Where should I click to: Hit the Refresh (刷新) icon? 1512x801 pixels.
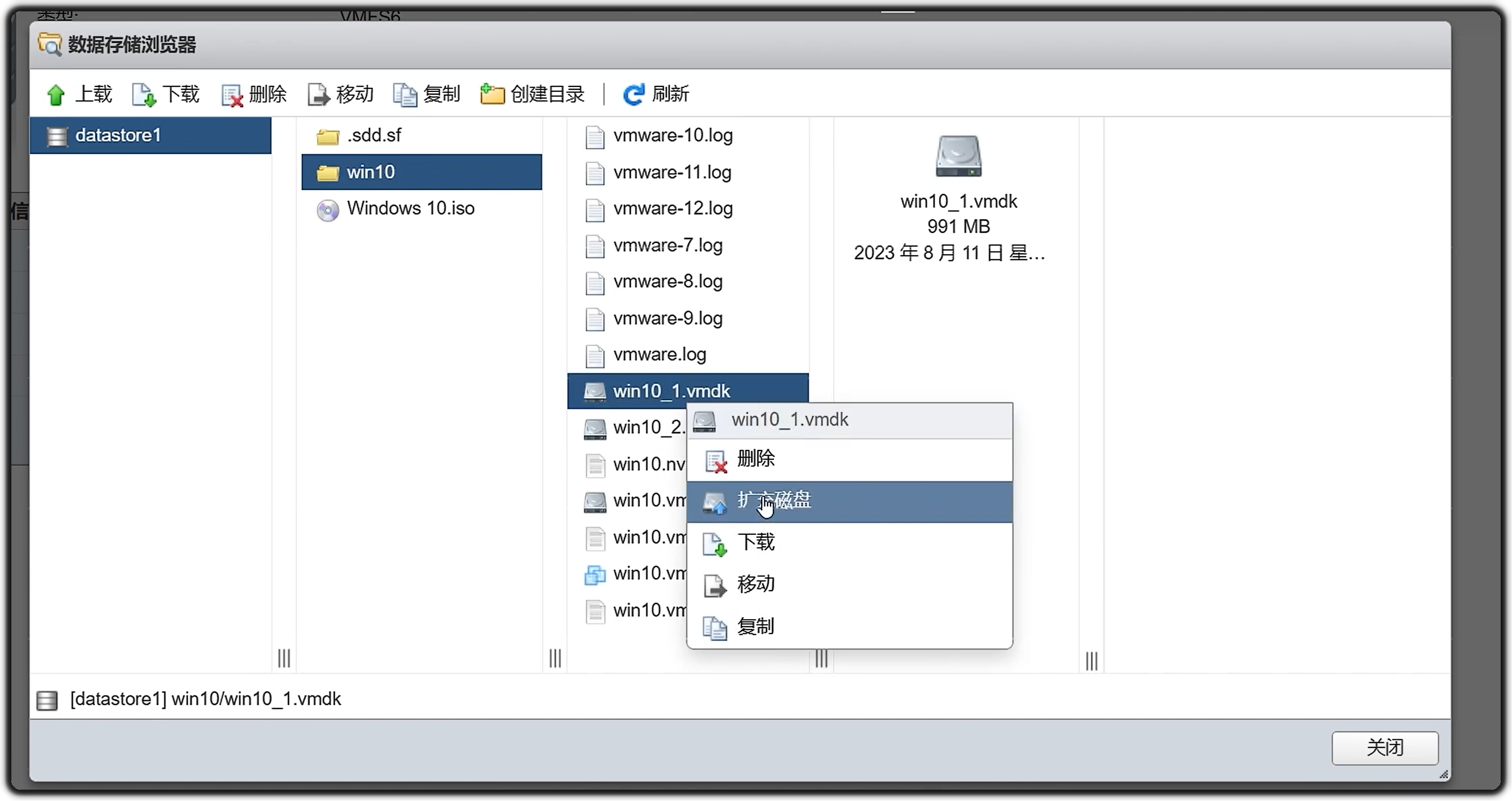(x=633, y=95)
